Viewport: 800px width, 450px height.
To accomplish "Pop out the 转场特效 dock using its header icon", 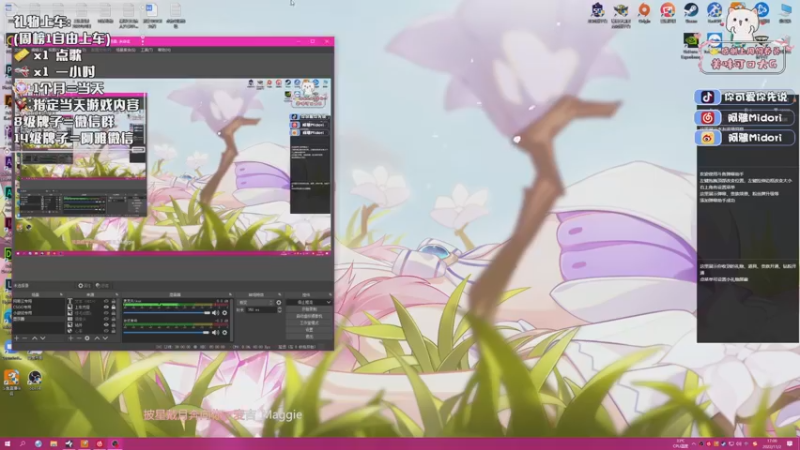I will tap(280, 294).
